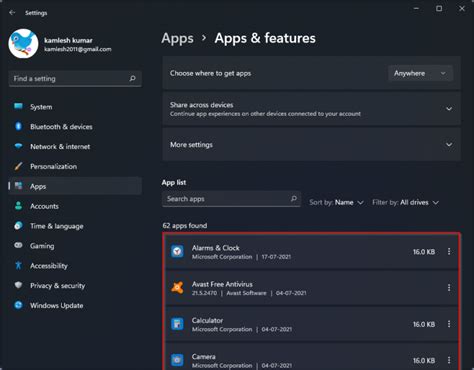The width and height of the screenshot is (474, 370).
Task: Click the Apps grid icon in sidebar
Action: coord(18,186)
